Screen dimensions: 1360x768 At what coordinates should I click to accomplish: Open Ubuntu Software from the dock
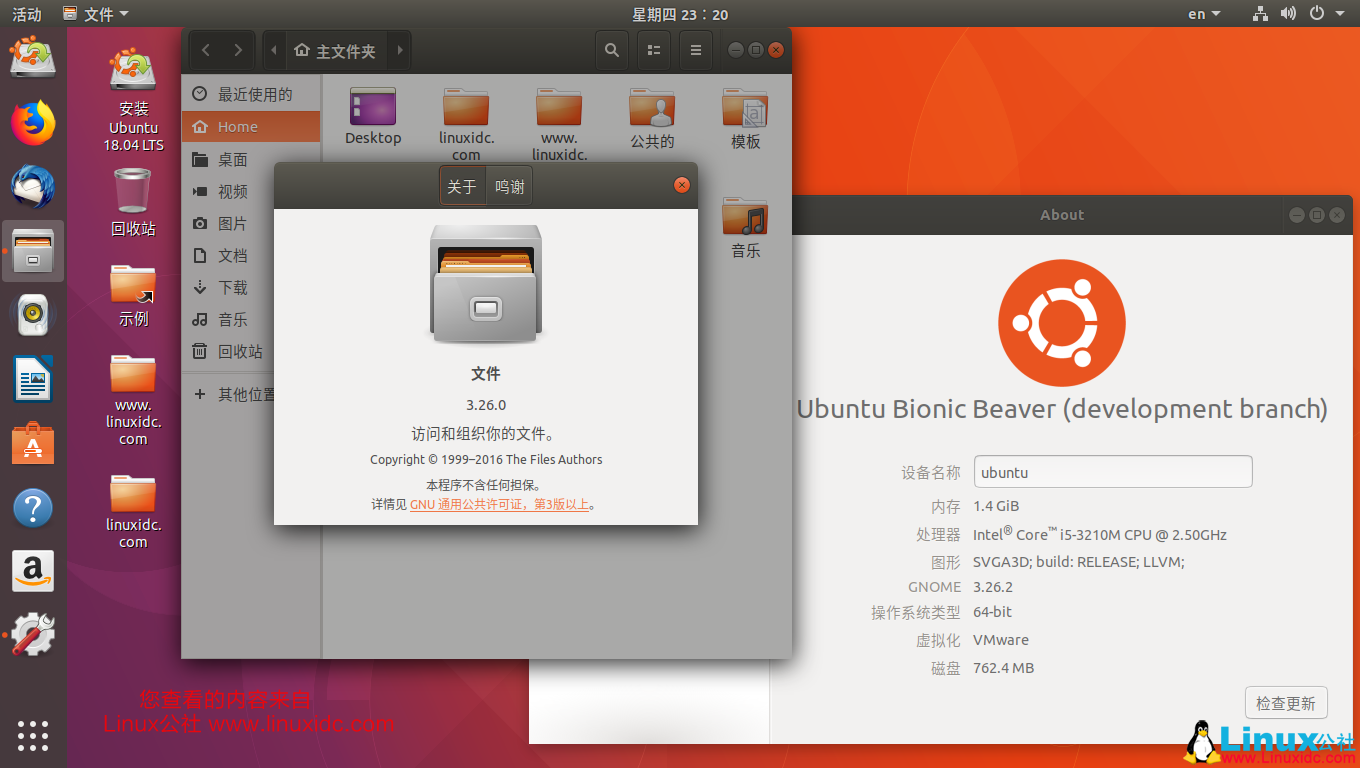[33, 443]
